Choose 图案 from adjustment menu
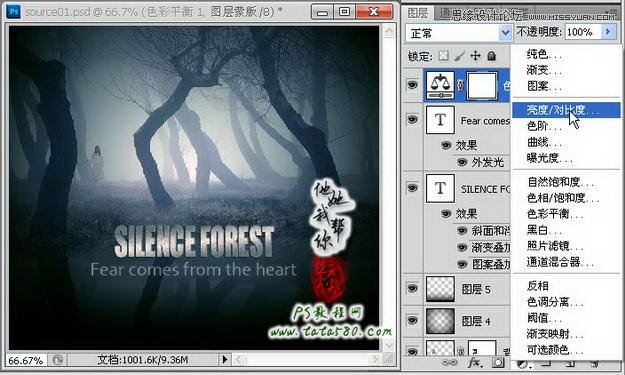The width and height of the screenshot is (625, 375). tap(566, 86)
